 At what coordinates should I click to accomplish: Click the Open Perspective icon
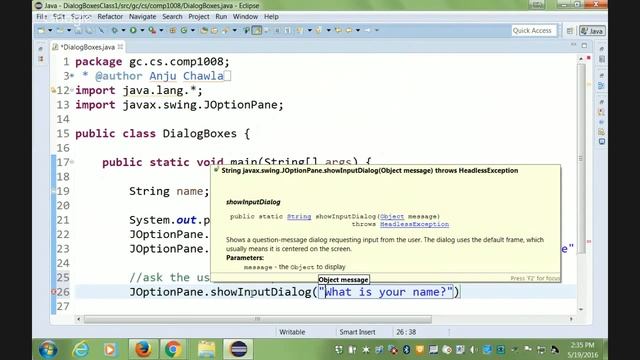(x=570, y=31)
